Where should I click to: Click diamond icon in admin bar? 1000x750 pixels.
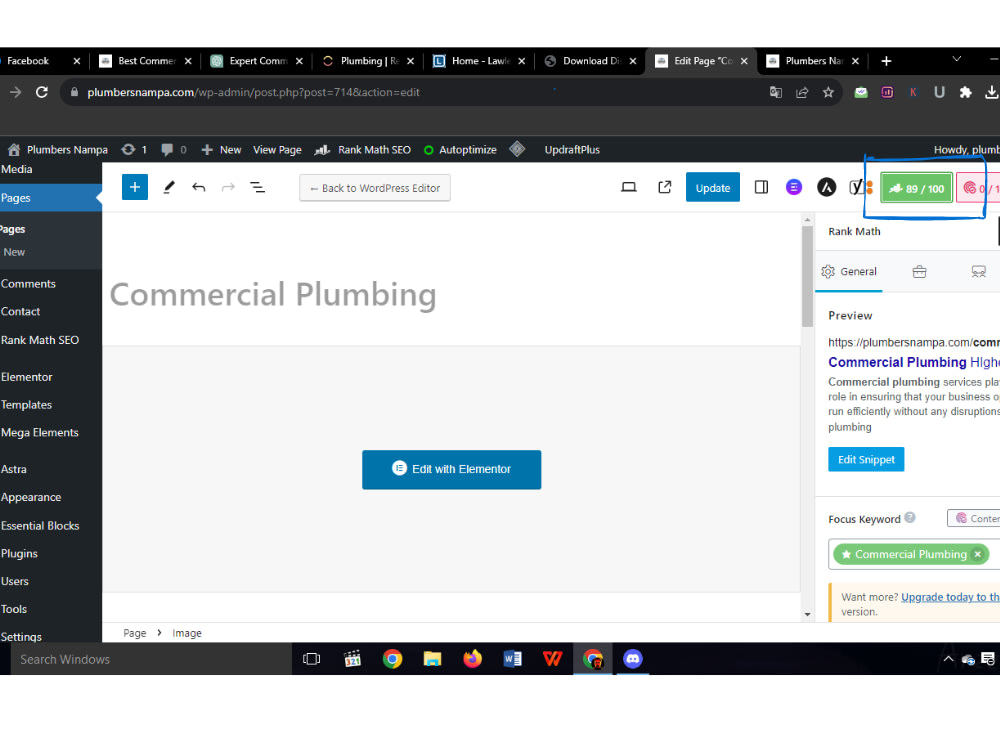coord(517,149)
